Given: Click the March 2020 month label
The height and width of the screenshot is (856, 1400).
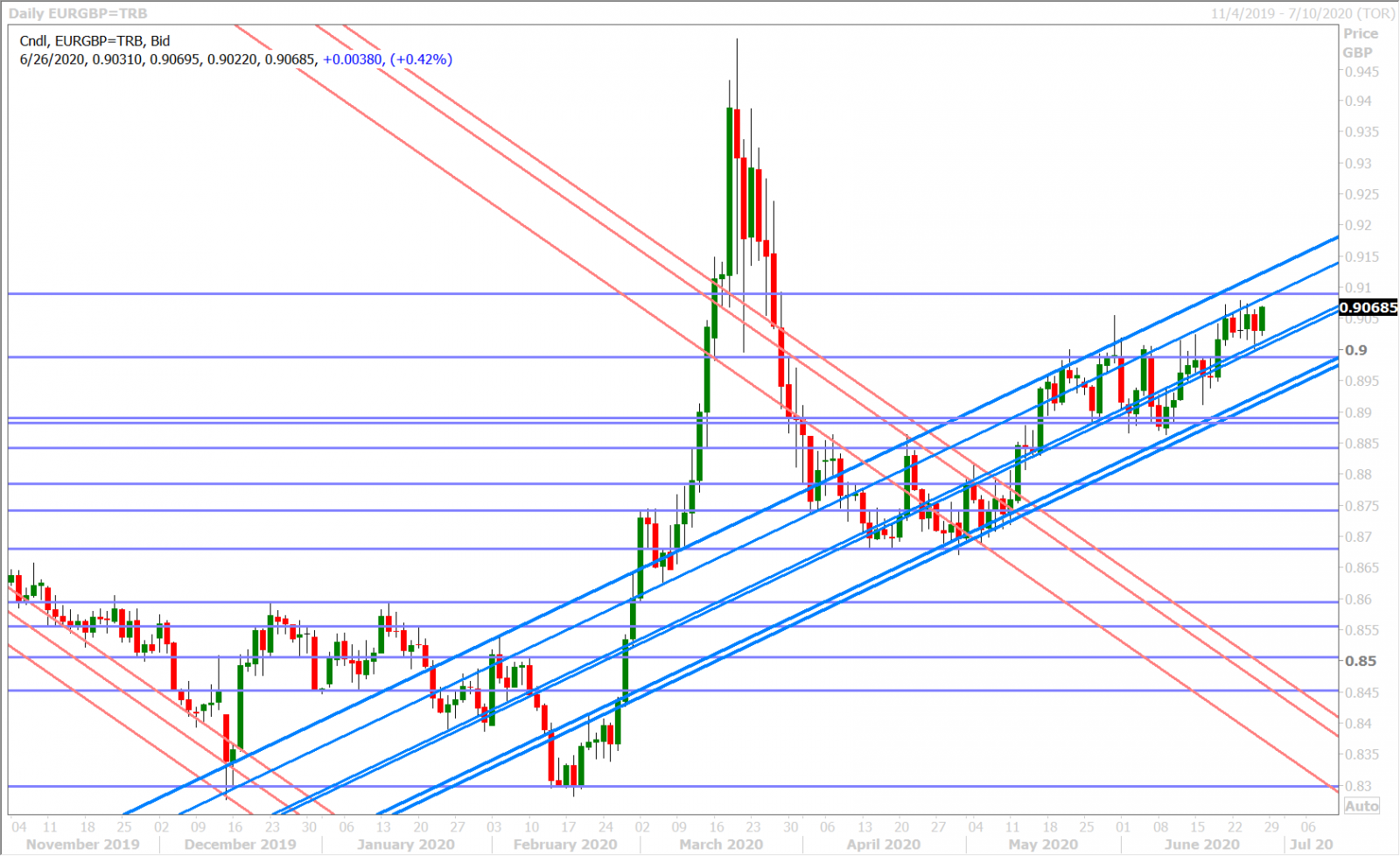Looking at the screenshot, I should (721, 845).
